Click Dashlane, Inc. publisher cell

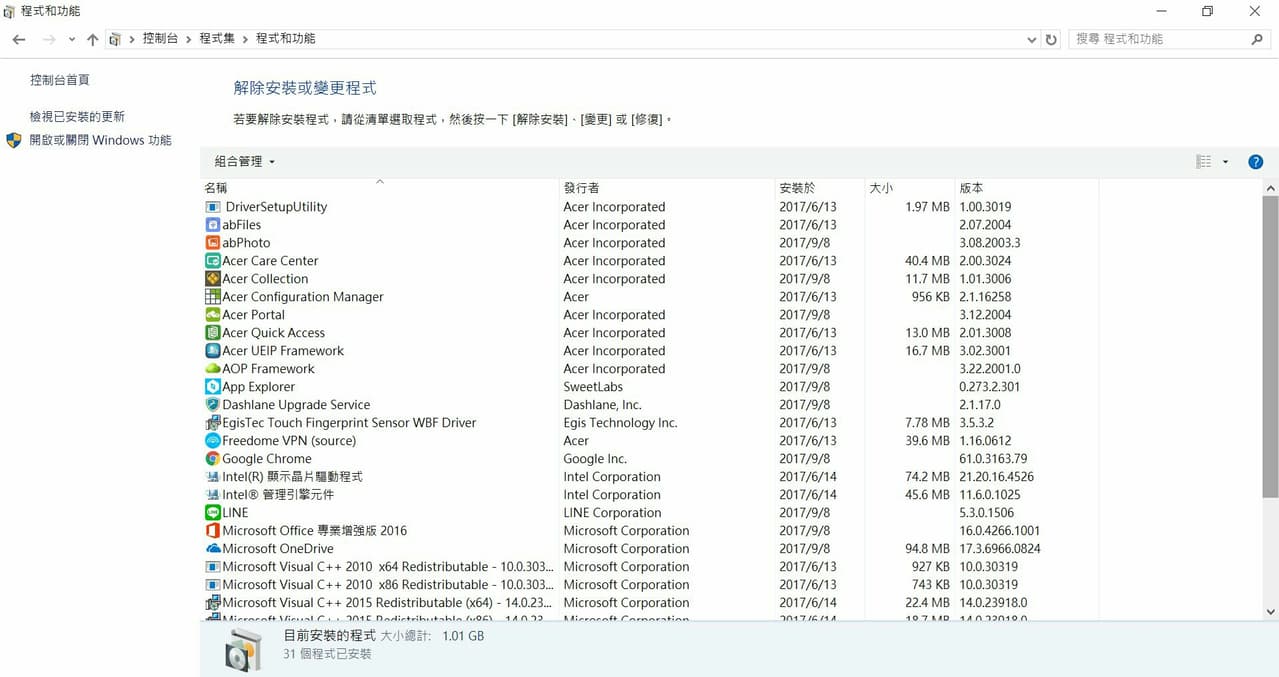602,405
